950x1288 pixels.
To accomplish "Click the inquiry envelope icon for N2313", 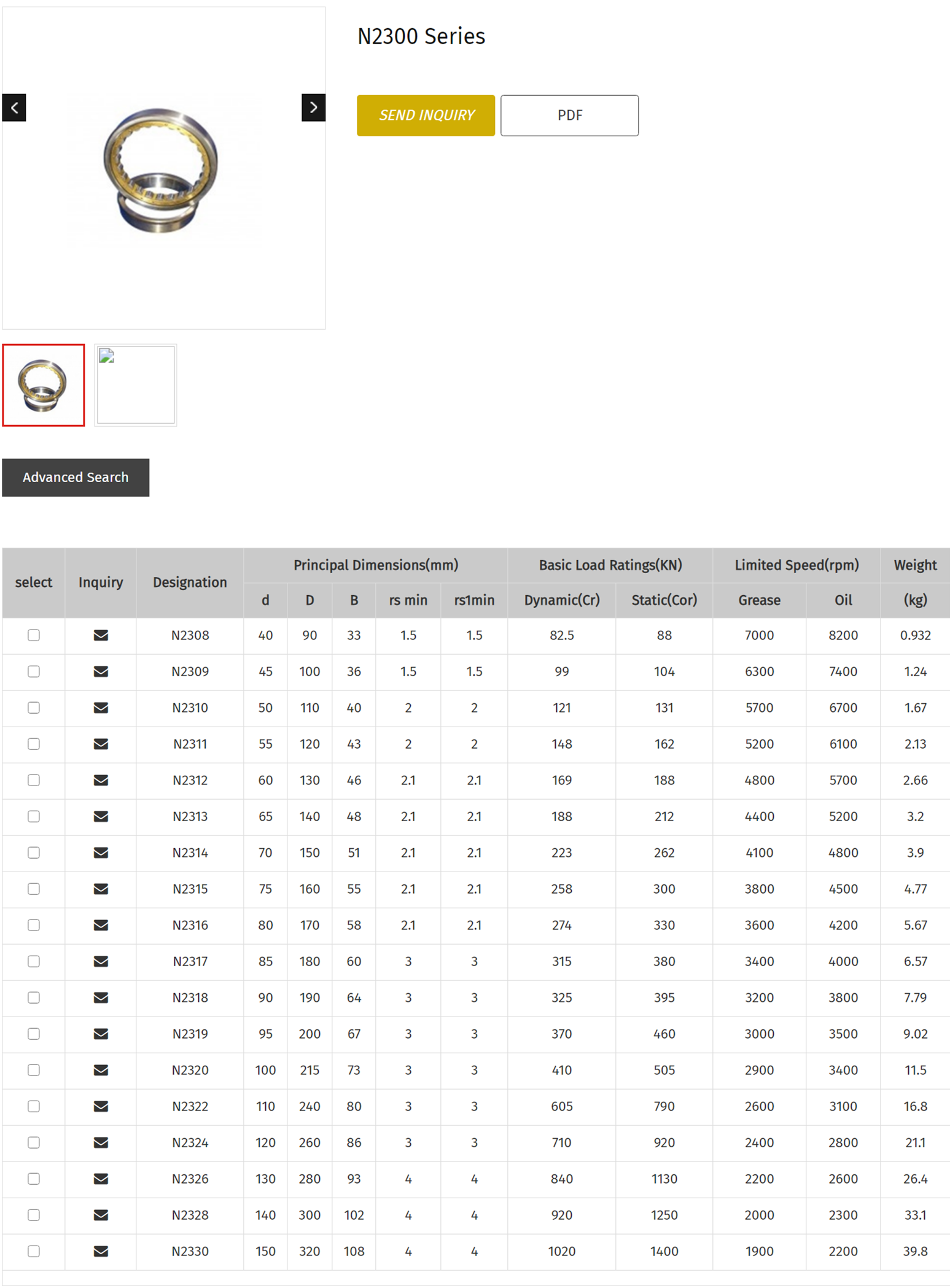I will [101, 816].
